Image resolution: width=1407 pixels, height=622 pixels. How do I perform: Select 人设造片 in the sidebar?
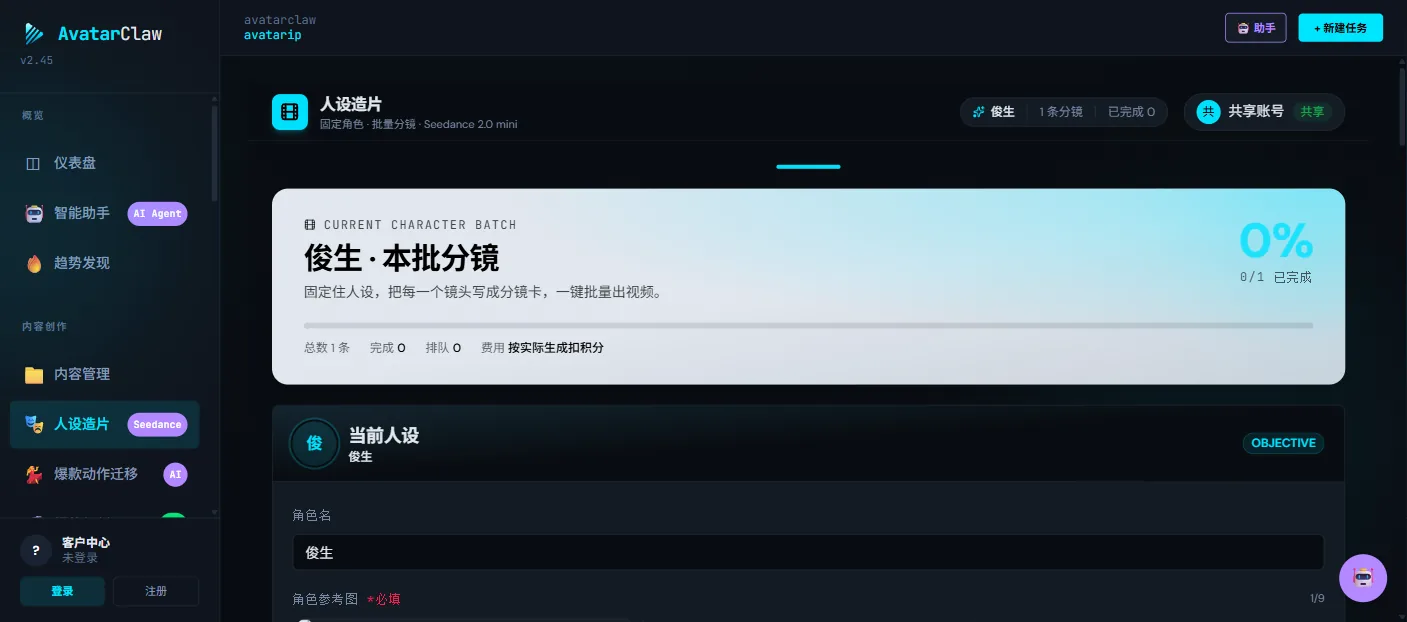pyautogui.click(x=105, y=424)
